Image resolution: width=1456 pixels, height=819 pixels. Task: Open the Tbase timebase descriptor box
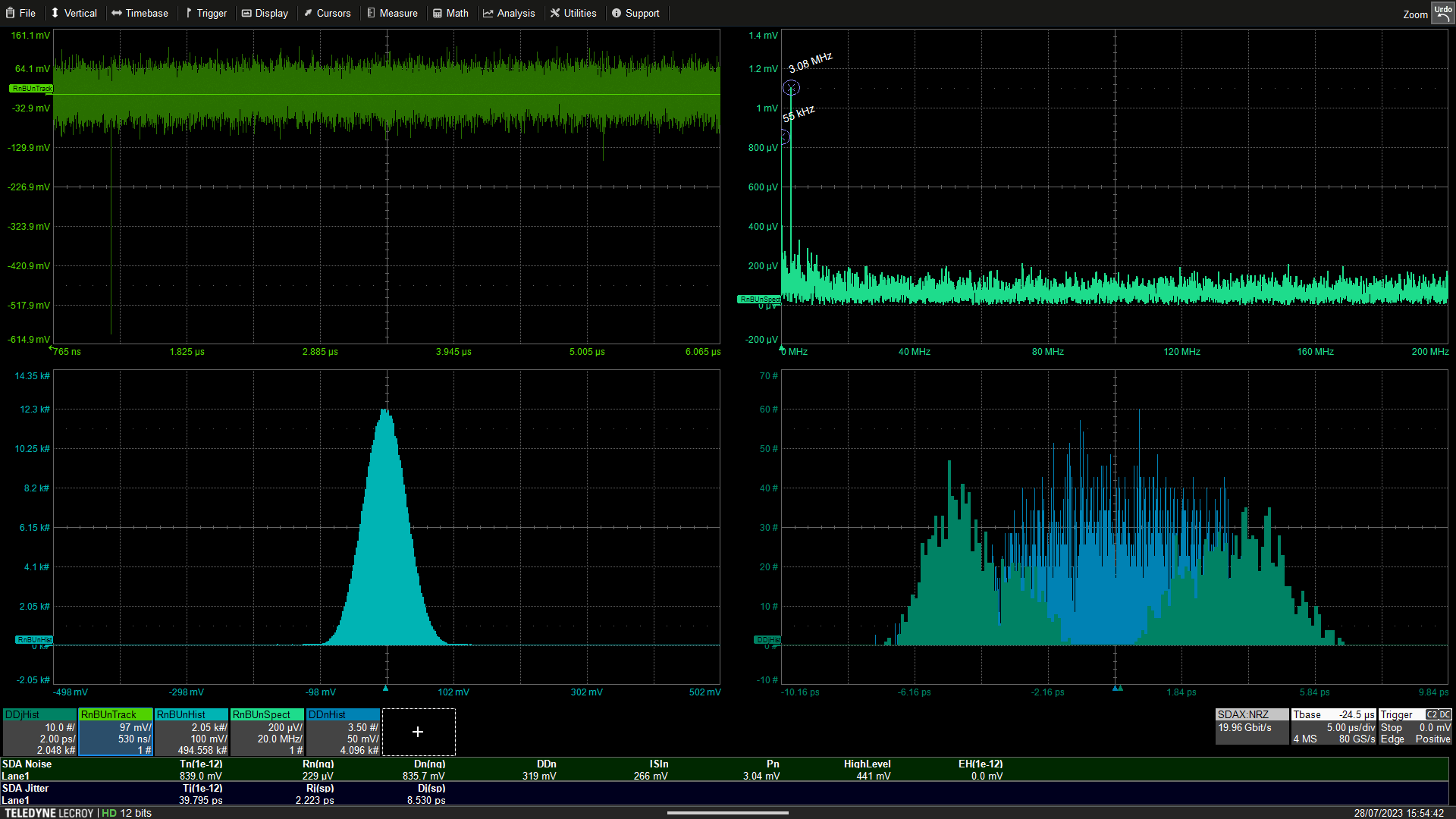coord(1334,726)
